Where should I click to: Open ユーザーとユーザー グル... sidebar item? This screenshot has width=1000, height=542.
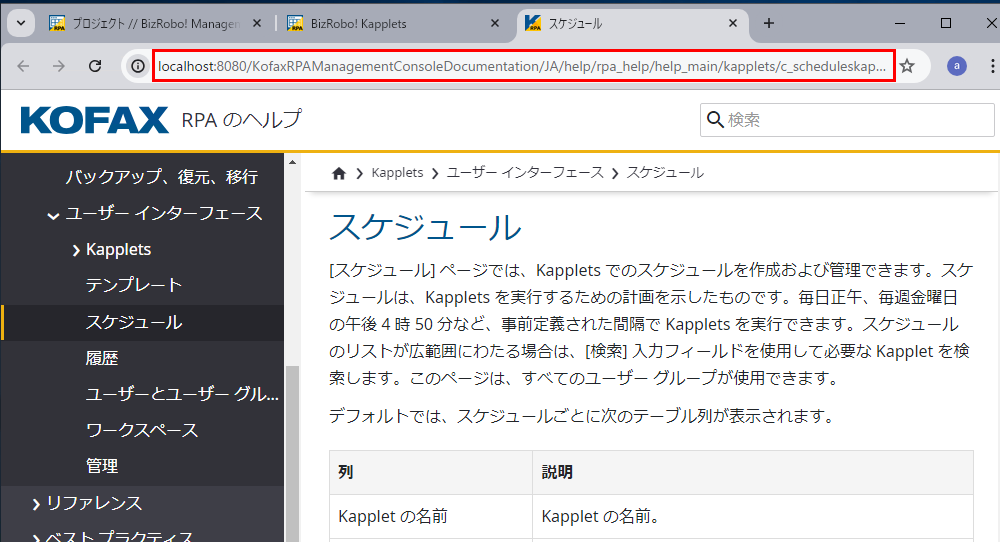(182, 394)
